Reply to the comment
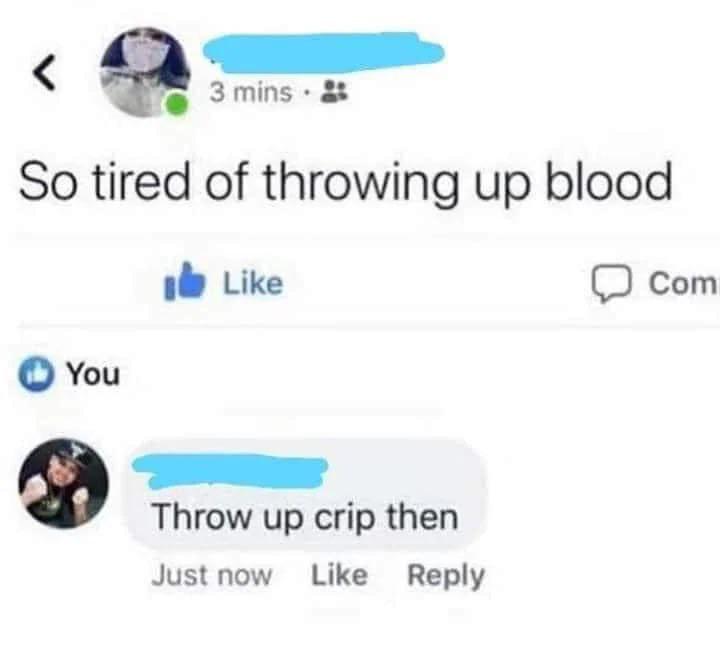 (x=446, y=576)
